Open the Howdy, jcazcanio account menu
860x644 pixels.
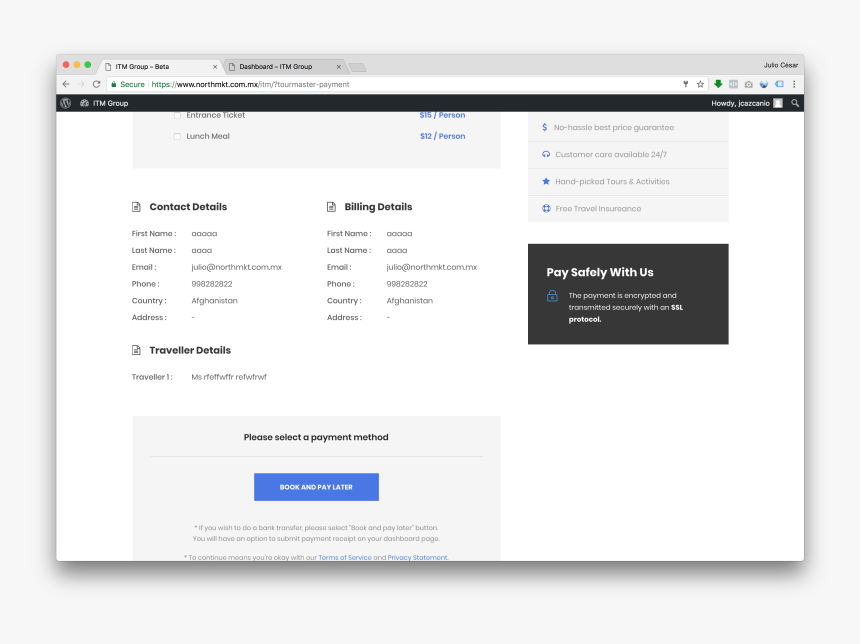point(746,103)
